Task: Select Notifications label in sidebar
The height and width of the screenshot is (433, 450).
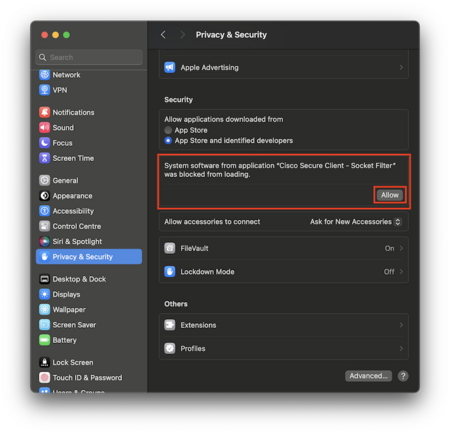Action: tap(73, 112)
